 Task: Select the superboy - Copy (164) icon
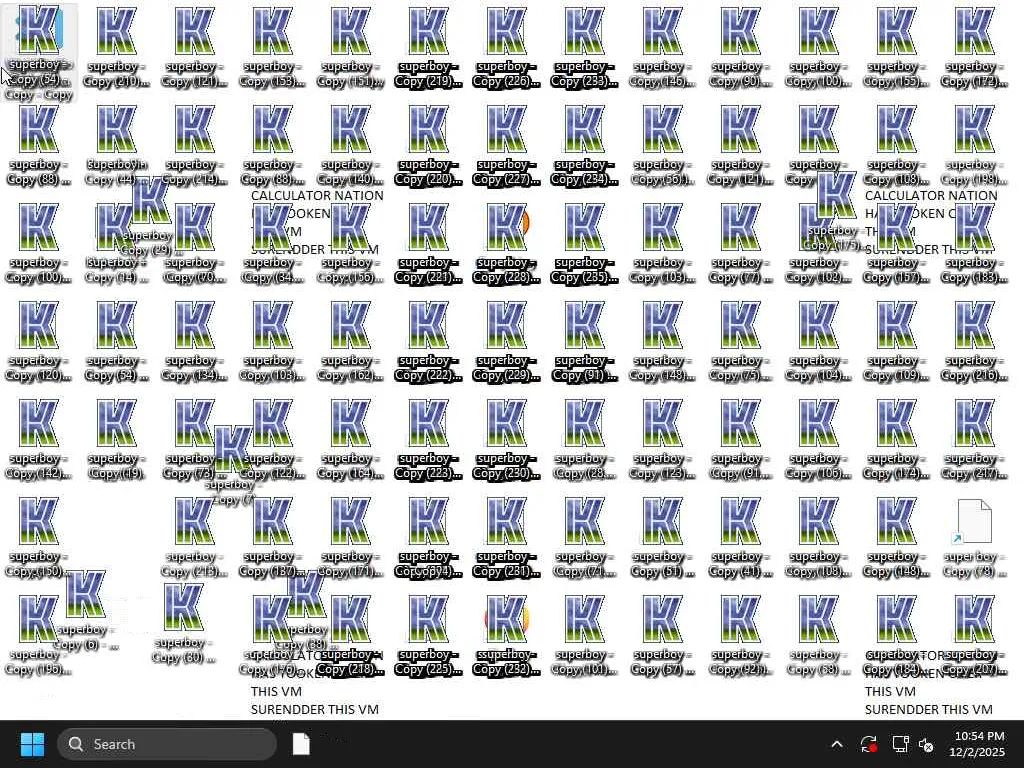[351, 439]
